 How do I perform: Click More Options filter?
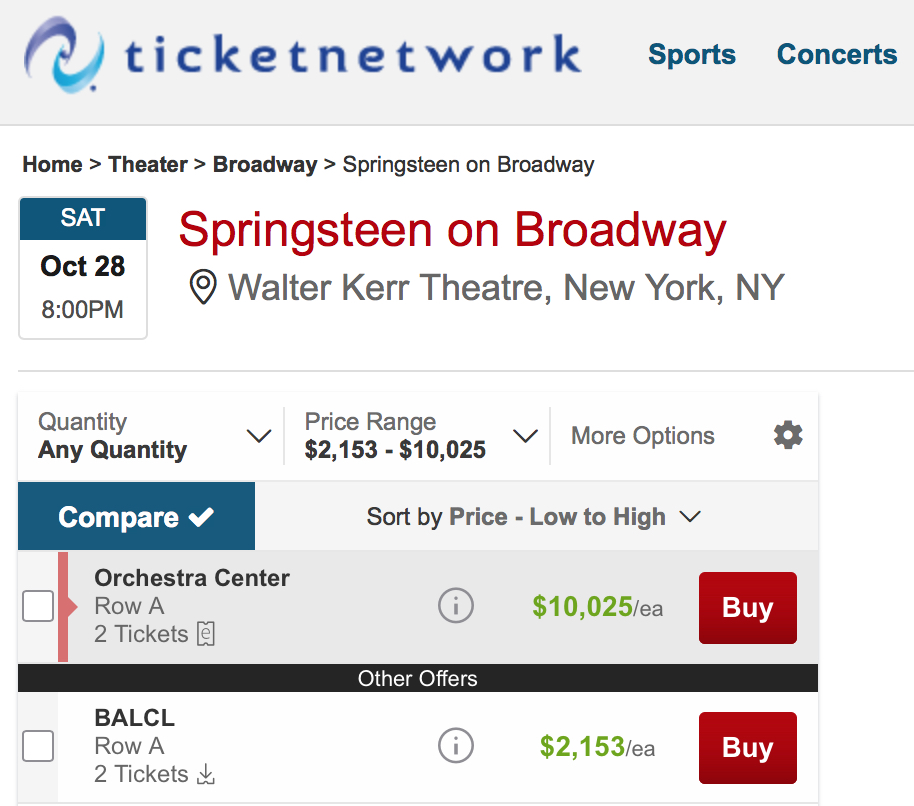[x=642, y=436]
